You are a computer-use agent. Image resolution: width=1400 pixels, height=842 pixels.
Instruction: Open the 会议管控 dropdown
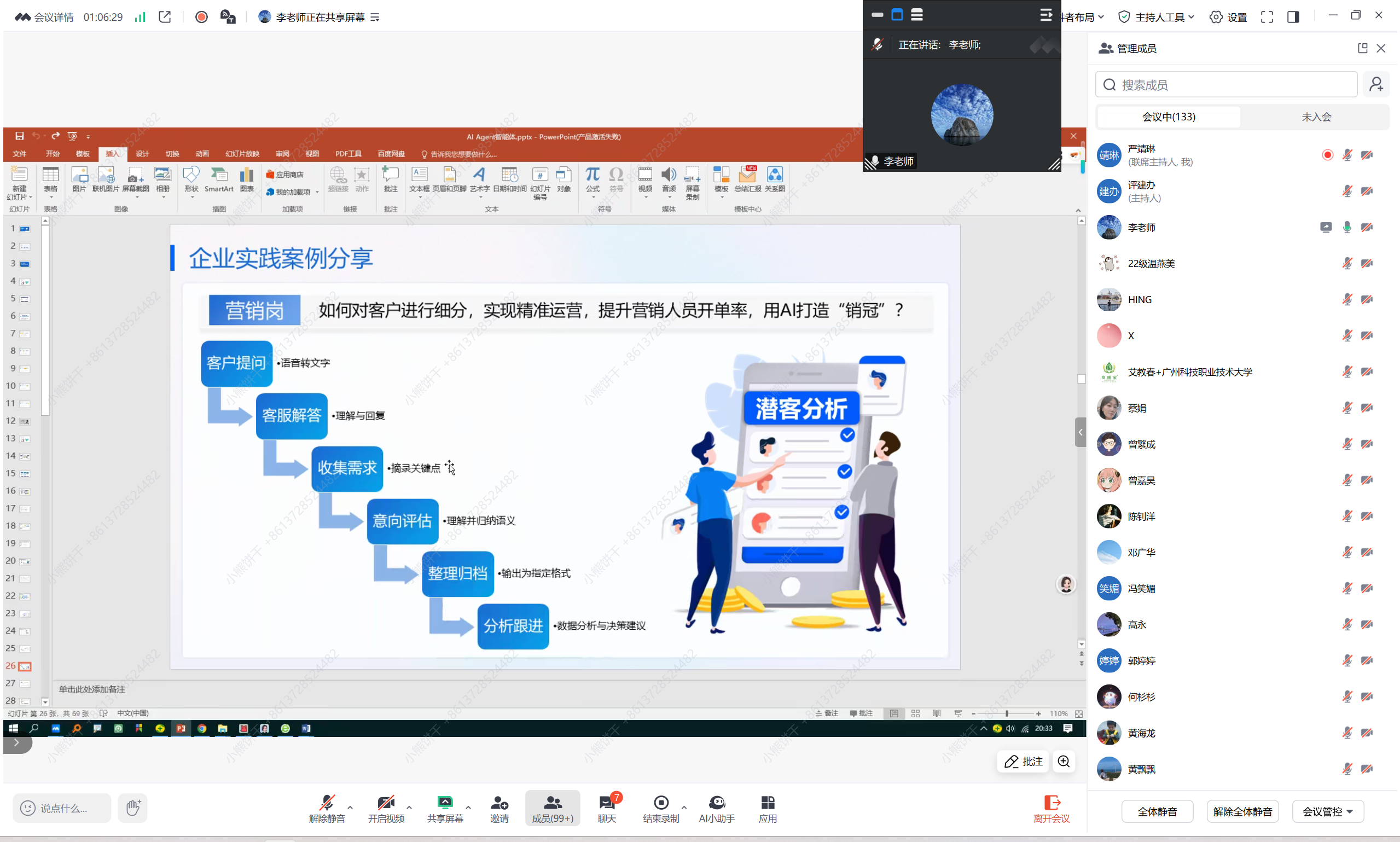tap(1327, 811)
